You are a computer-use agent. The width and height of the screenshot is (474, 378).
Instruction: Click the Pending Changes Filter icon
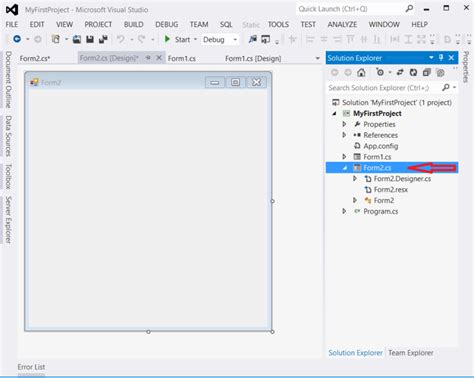(380, 72)
